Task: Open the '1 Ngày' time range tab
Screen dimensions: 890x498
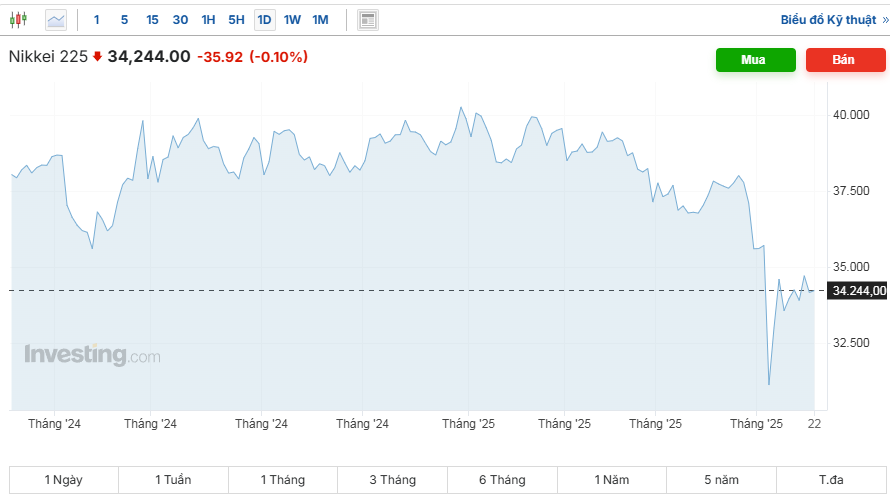Action: pyautogui.click(x=64, y=480)
